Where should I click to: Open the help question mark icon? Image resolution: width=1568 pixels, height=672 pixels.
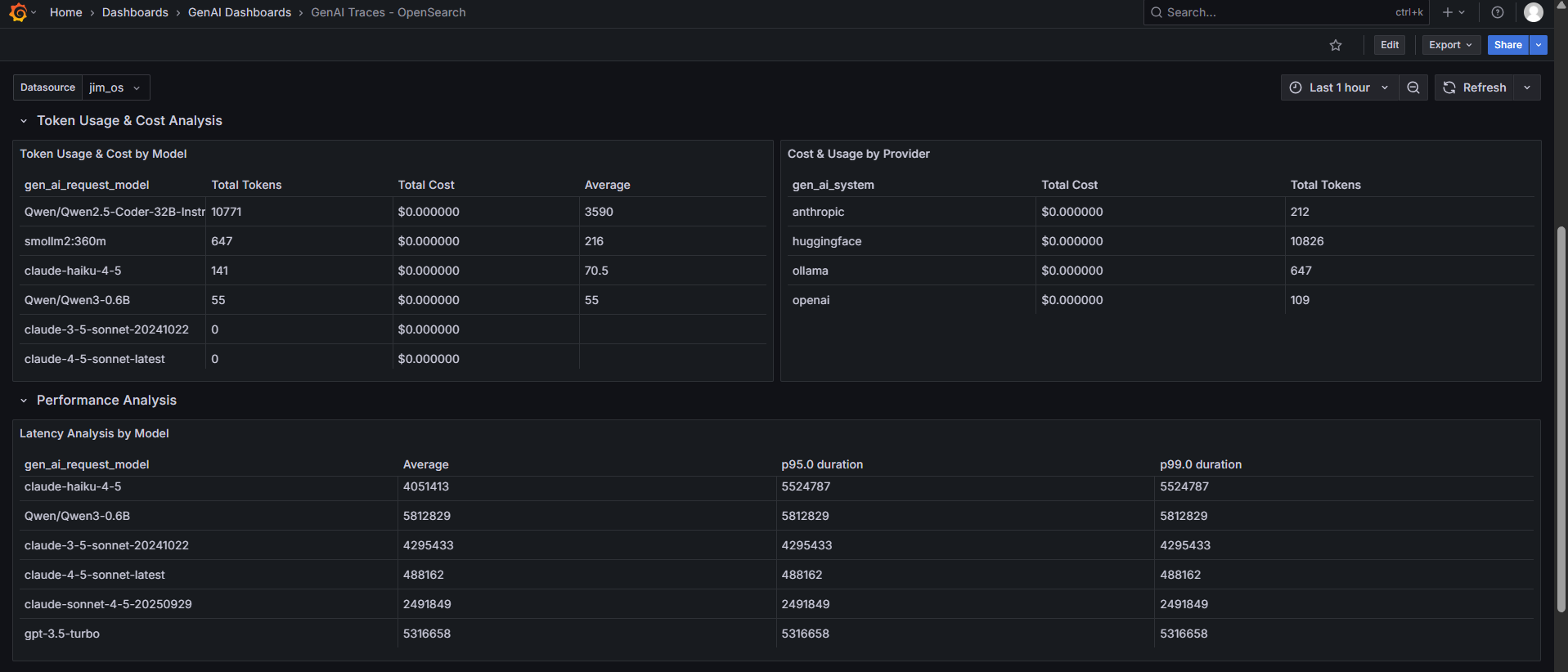1498,12
